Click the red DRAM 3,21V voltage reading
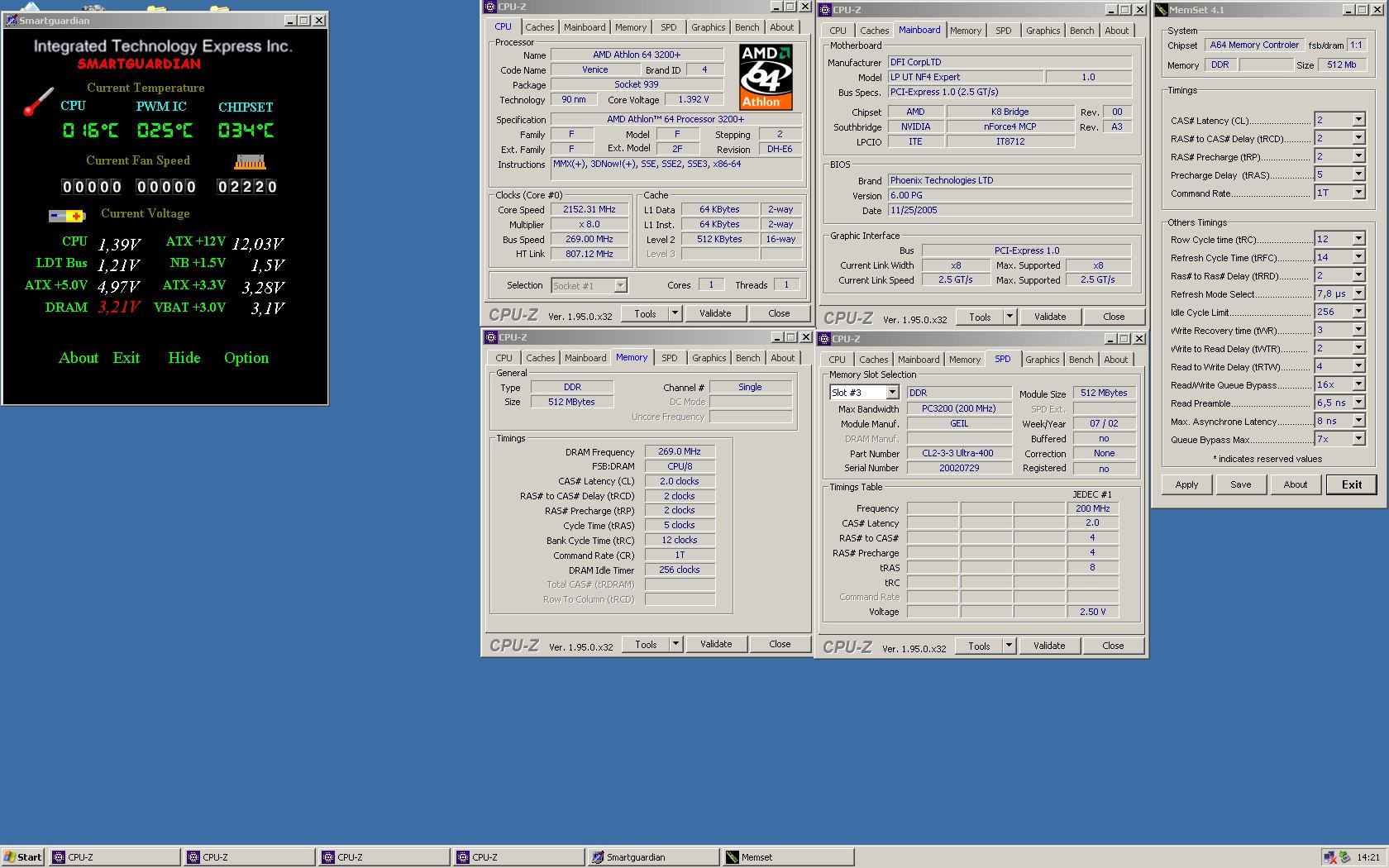 (119, 307)
